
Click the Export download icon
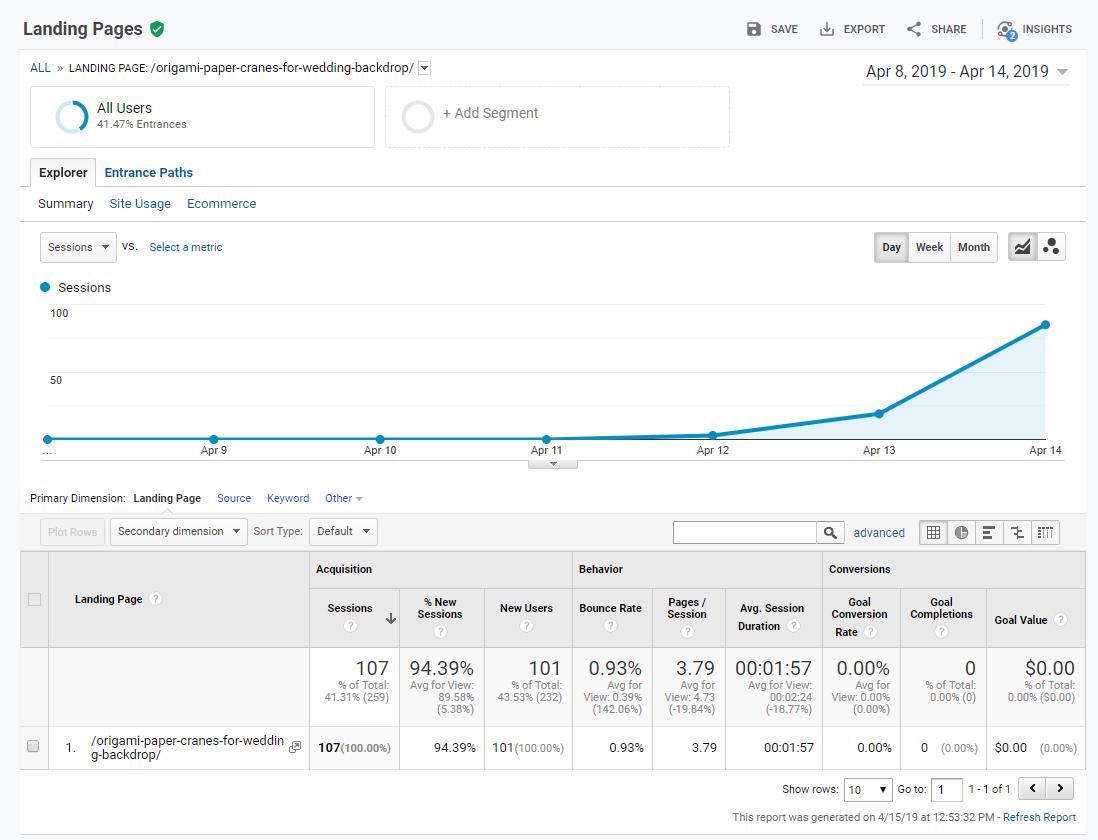[x=827, y=29]
